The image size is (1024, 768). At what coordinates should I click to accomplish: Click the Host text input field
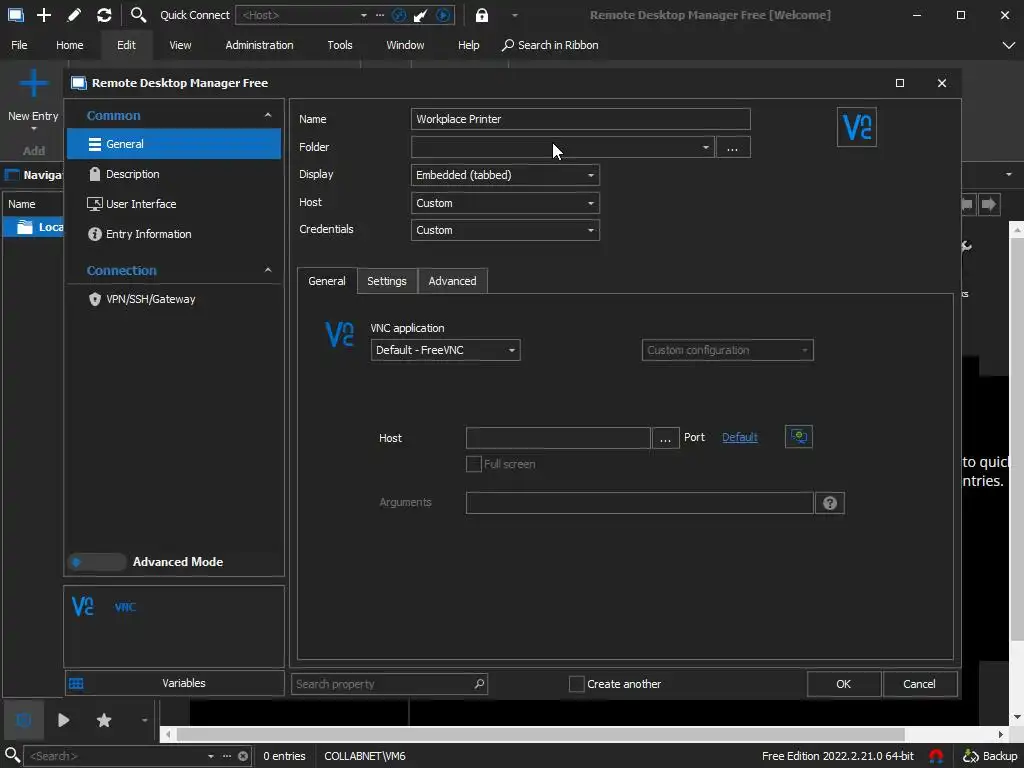tap(558, 438)
